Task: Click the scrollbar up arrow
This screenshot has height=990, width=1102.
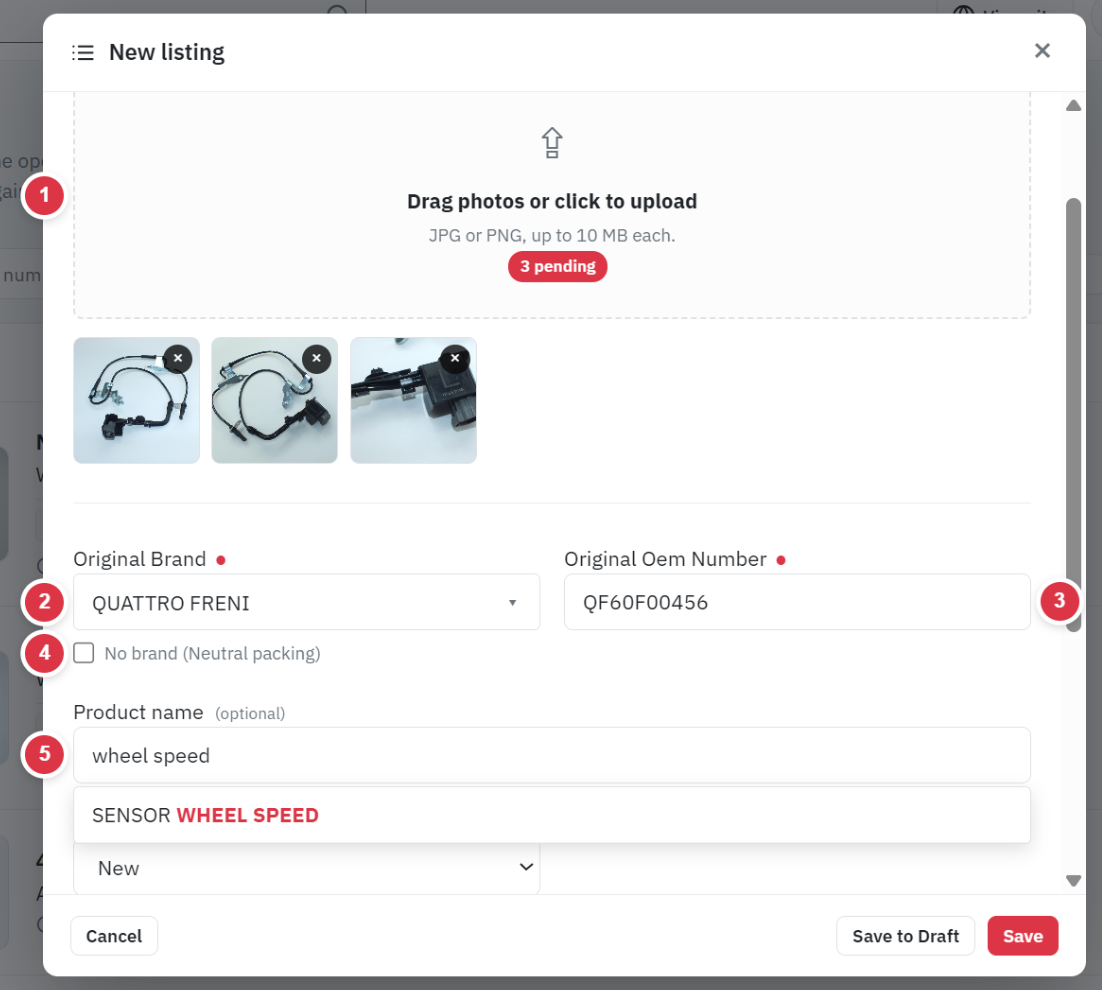Action: (1073, 105)
